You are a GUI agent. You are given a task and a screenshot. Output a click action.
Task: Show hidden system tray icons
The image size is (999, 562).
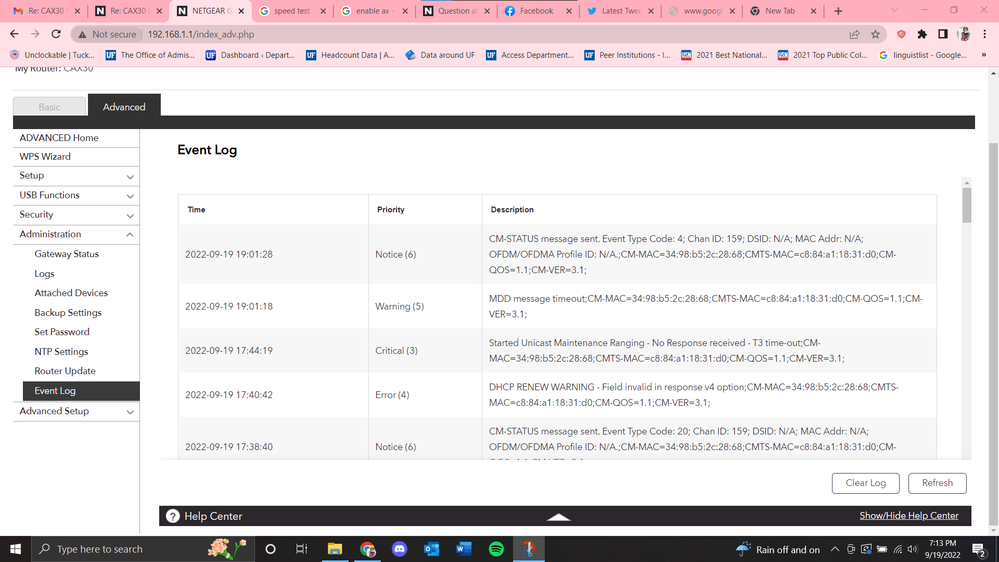point(835,549)
